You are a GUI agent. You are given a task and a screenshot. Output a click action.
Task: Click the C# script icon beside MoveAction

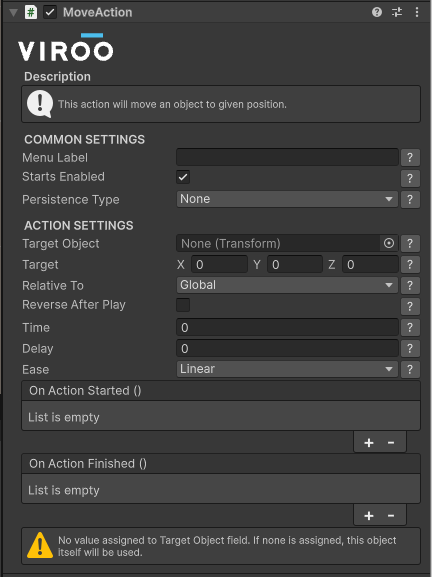click(x=31, y=13)
